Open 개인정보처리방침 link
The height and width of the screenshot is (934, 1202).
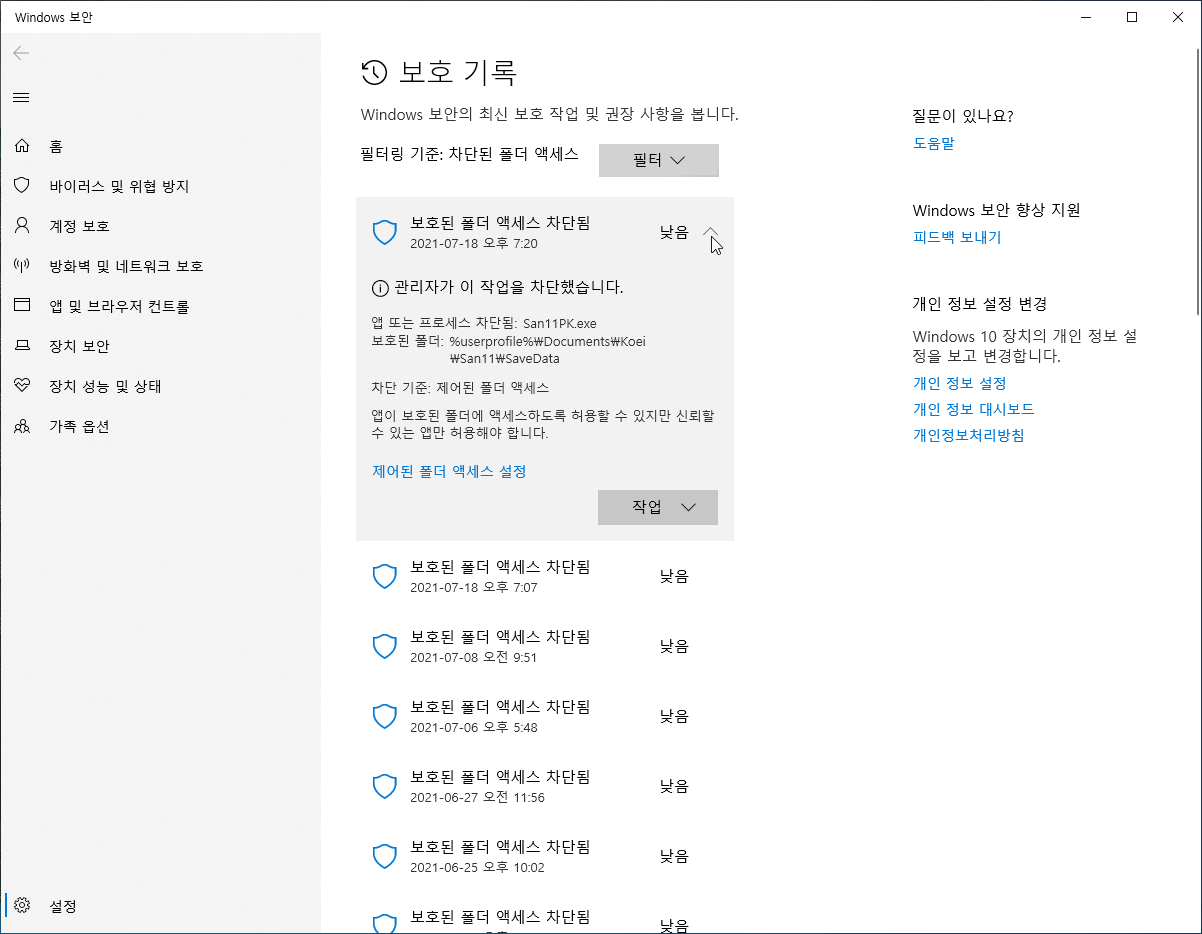click(x=969, y=435)
